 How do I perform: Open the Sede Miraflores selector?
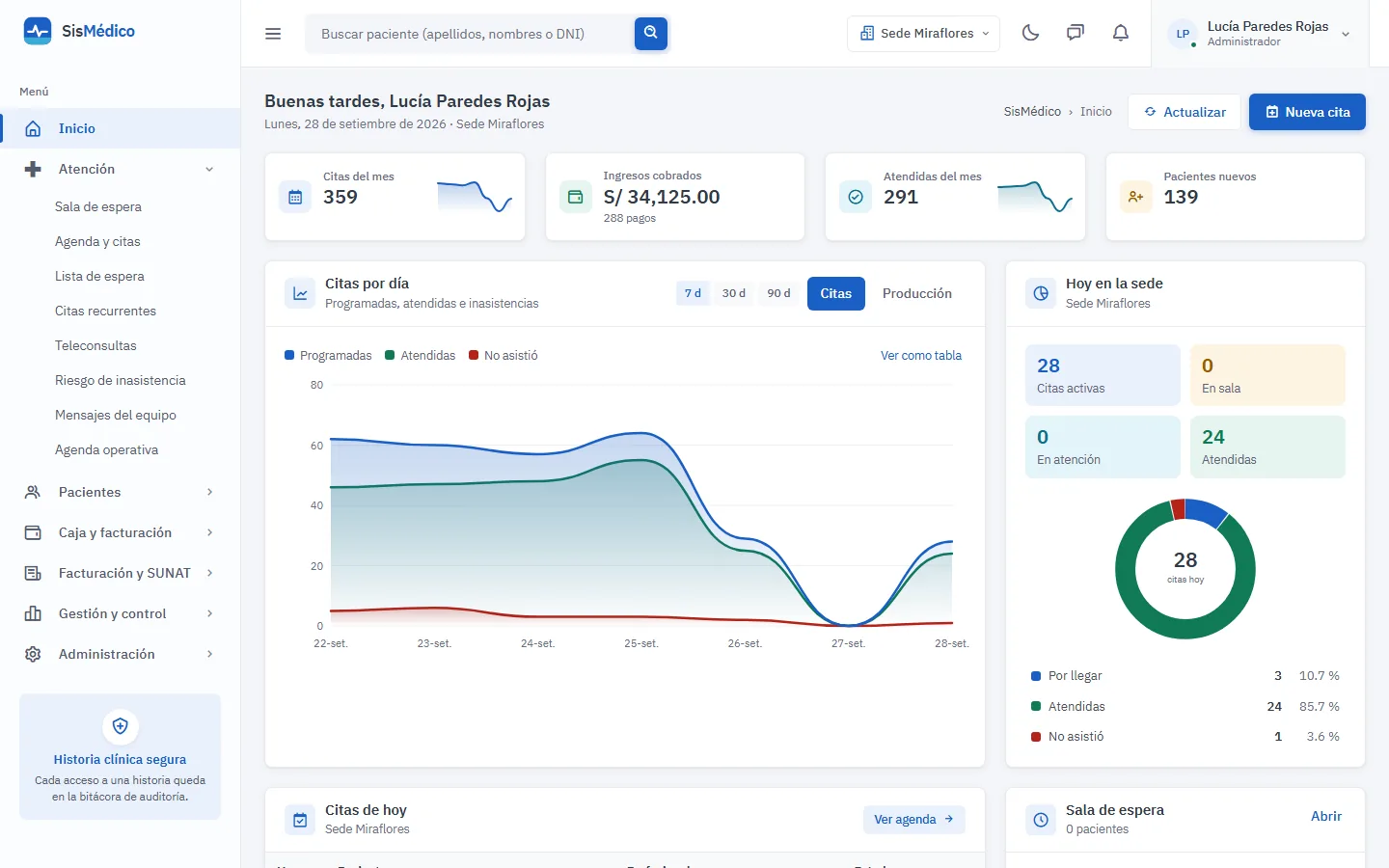(924, 33)
